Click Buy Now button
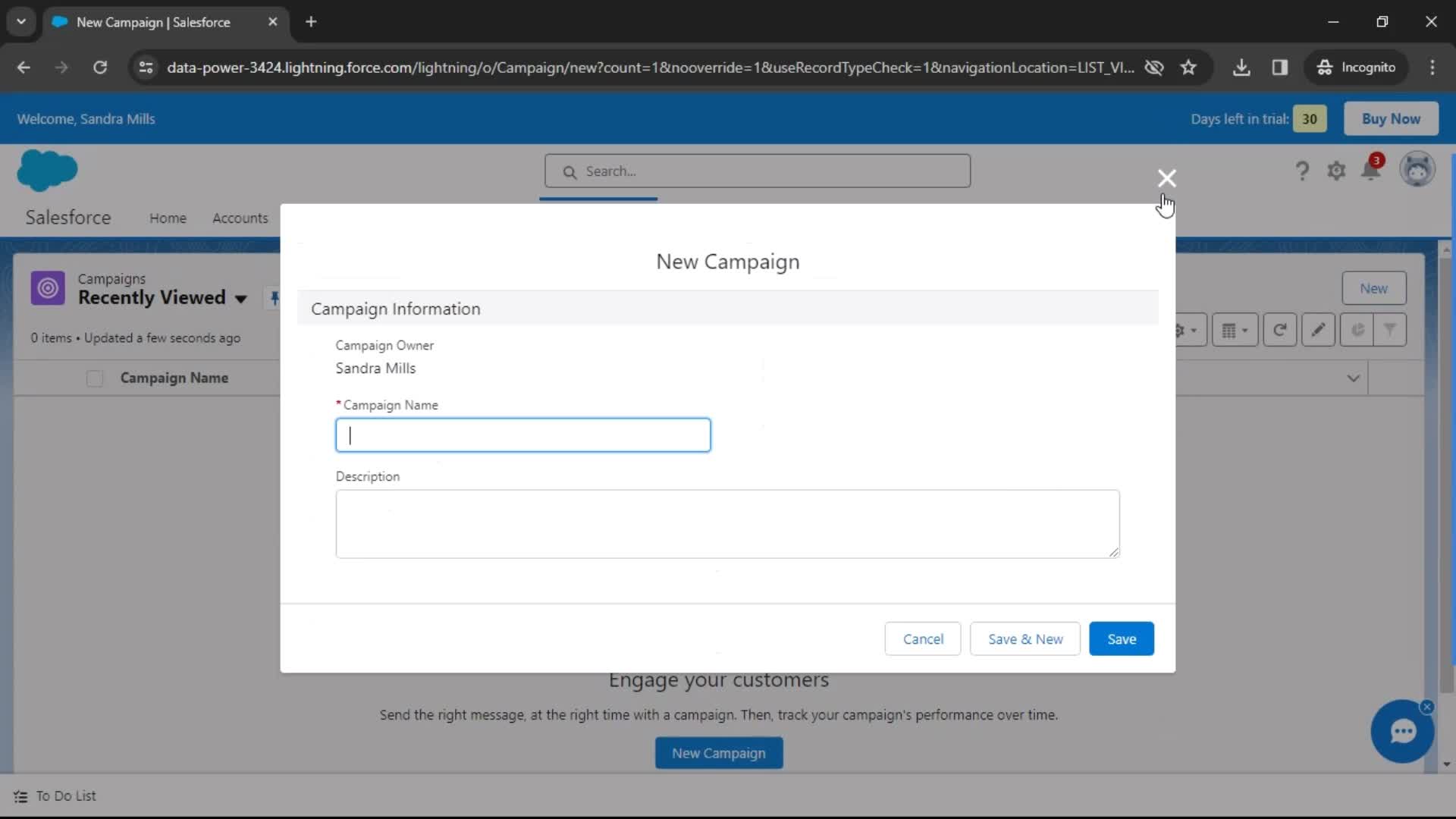 1391,119
